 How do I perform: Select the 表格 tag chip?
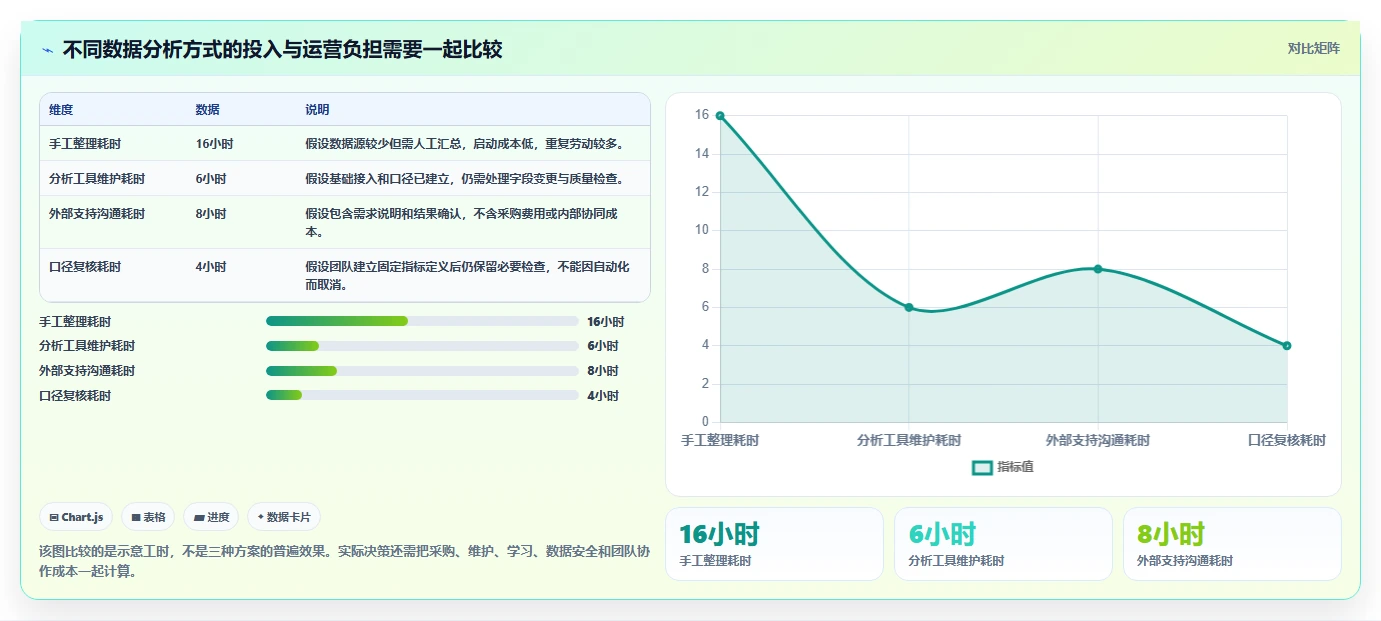point(148,517)
